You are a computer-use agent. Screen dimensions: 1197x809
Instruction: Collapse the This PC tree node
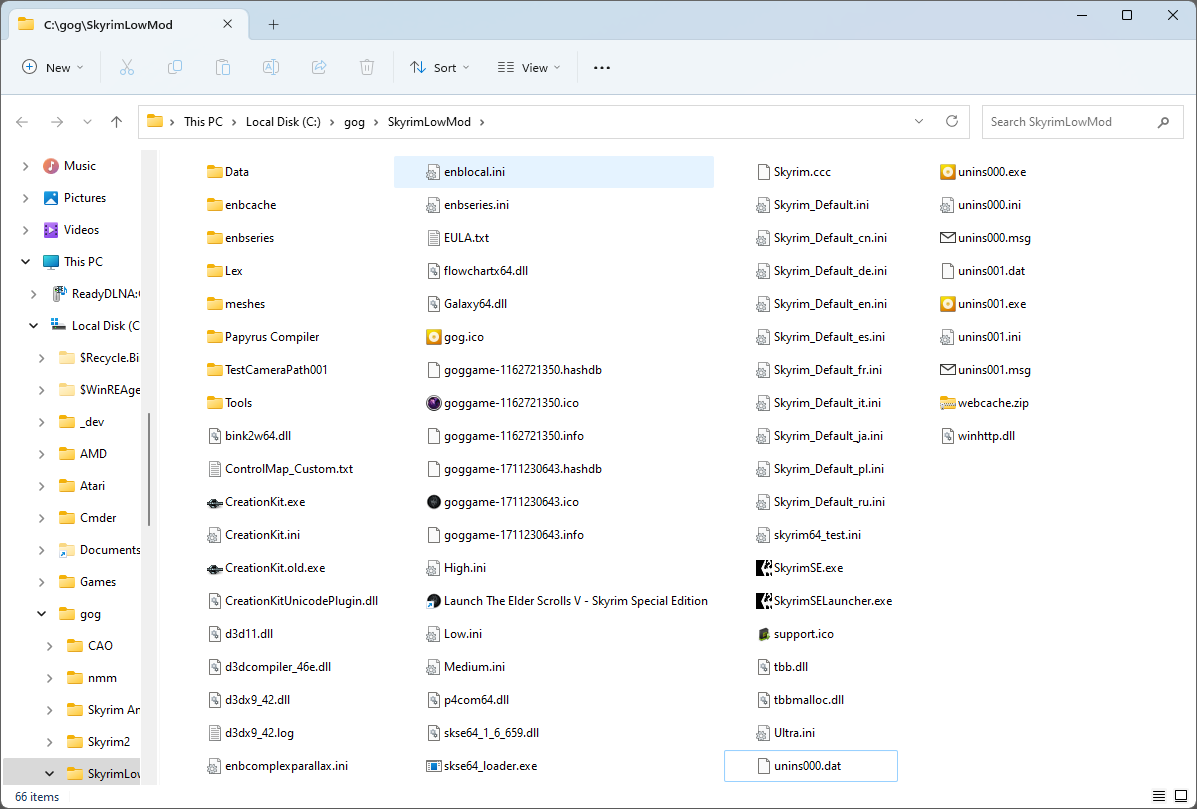click(x=26, y=262)
